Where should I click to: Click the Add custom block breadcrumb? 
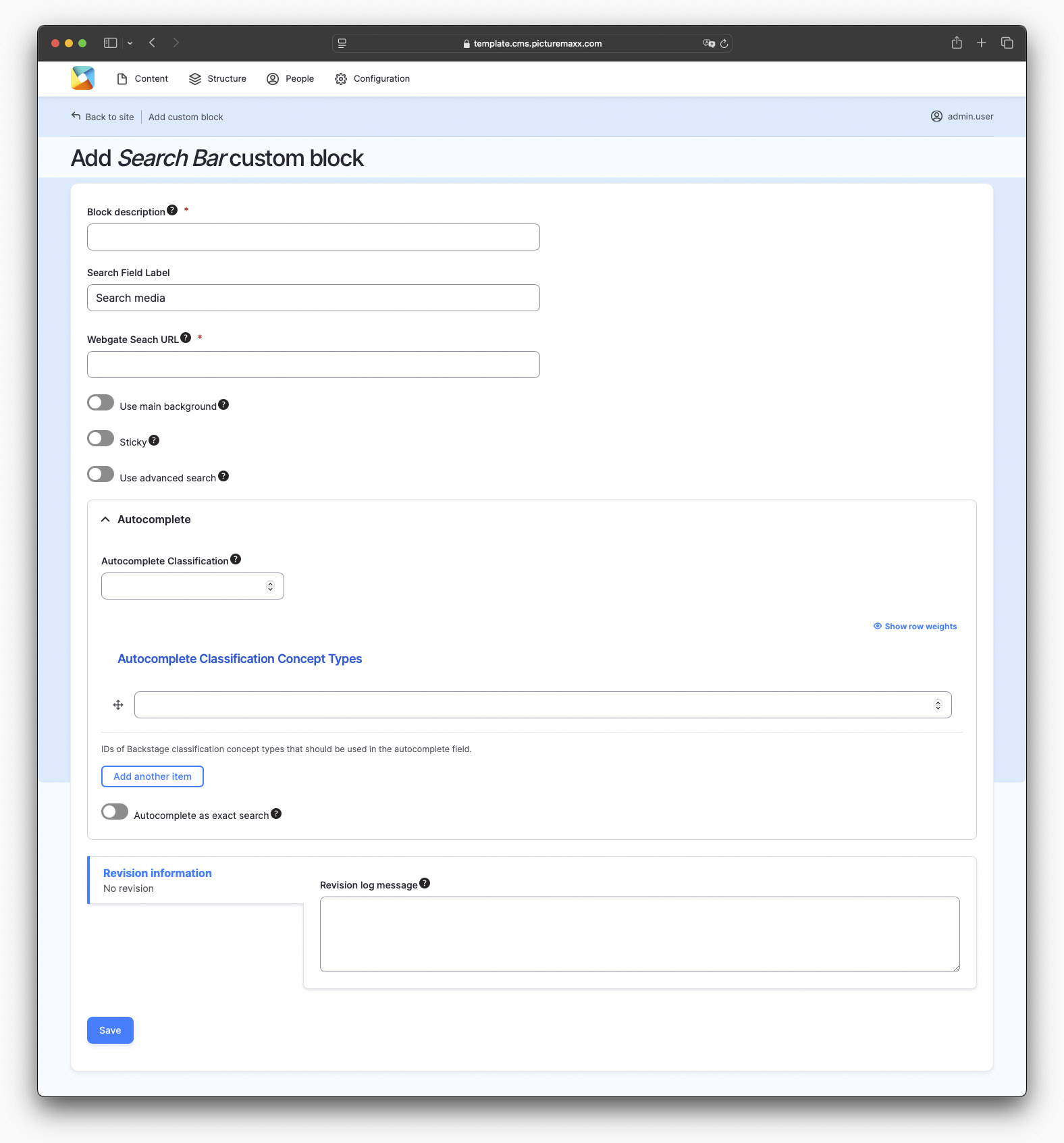coord(186,117)
